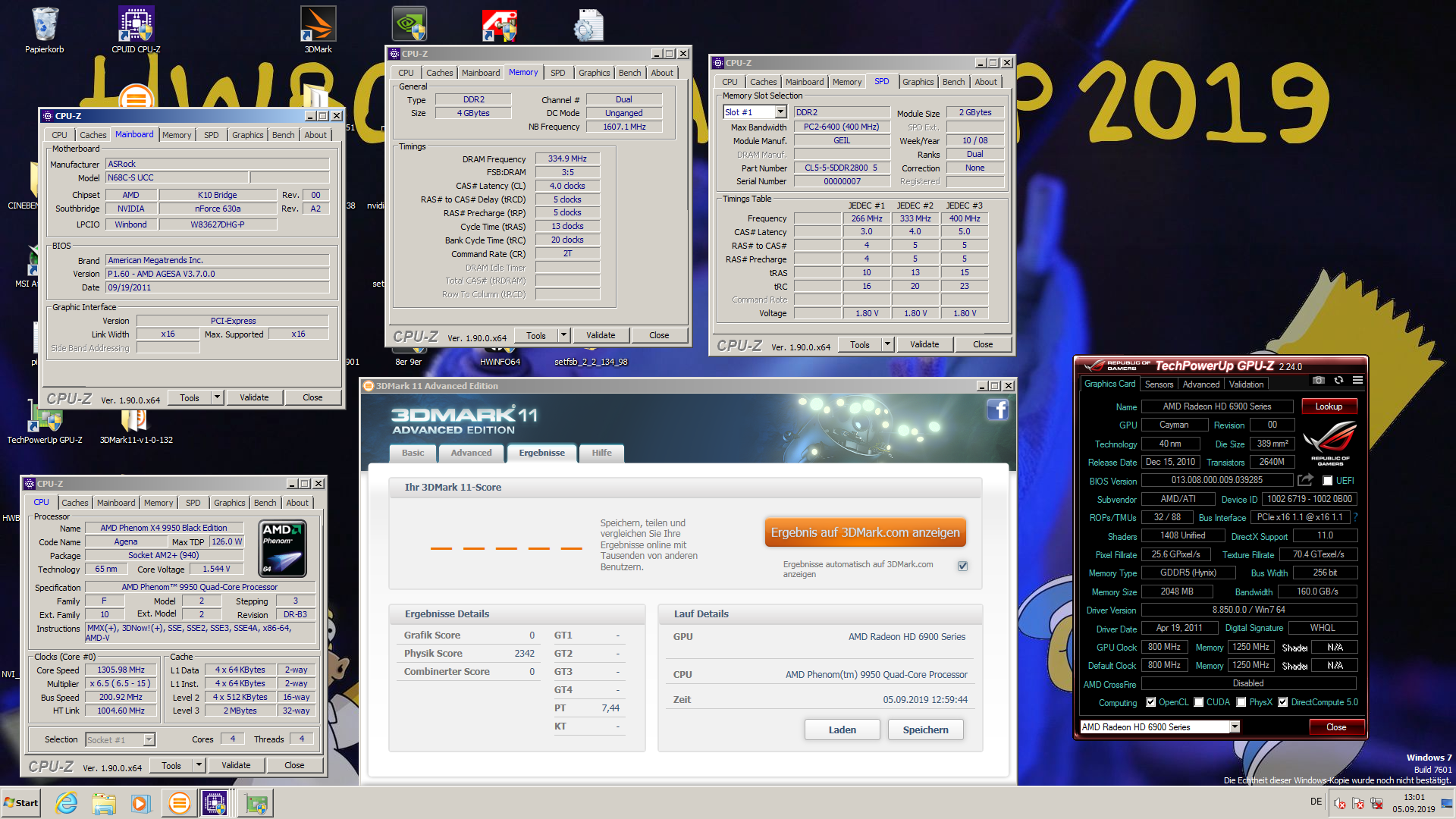1456x819 pixels.
Task: Switch to Sensors tab in GPU-Z
Action: (1159, 384)
